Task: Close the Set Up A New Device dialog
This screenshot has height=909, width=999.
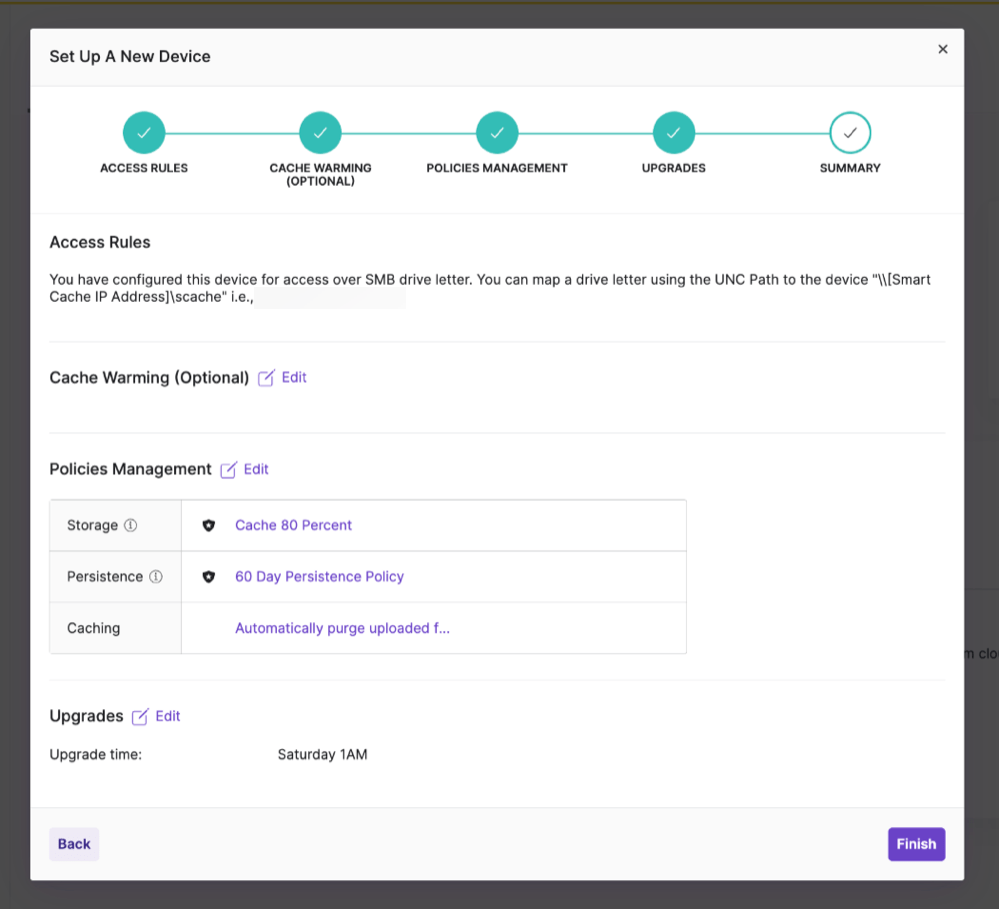Action: [942, 48]
